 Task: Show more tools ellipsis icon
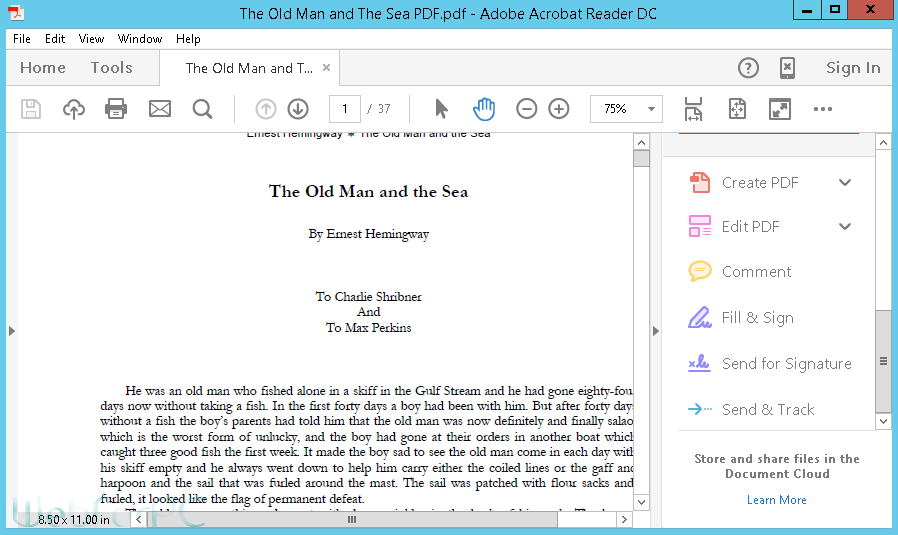click(822, 109)
